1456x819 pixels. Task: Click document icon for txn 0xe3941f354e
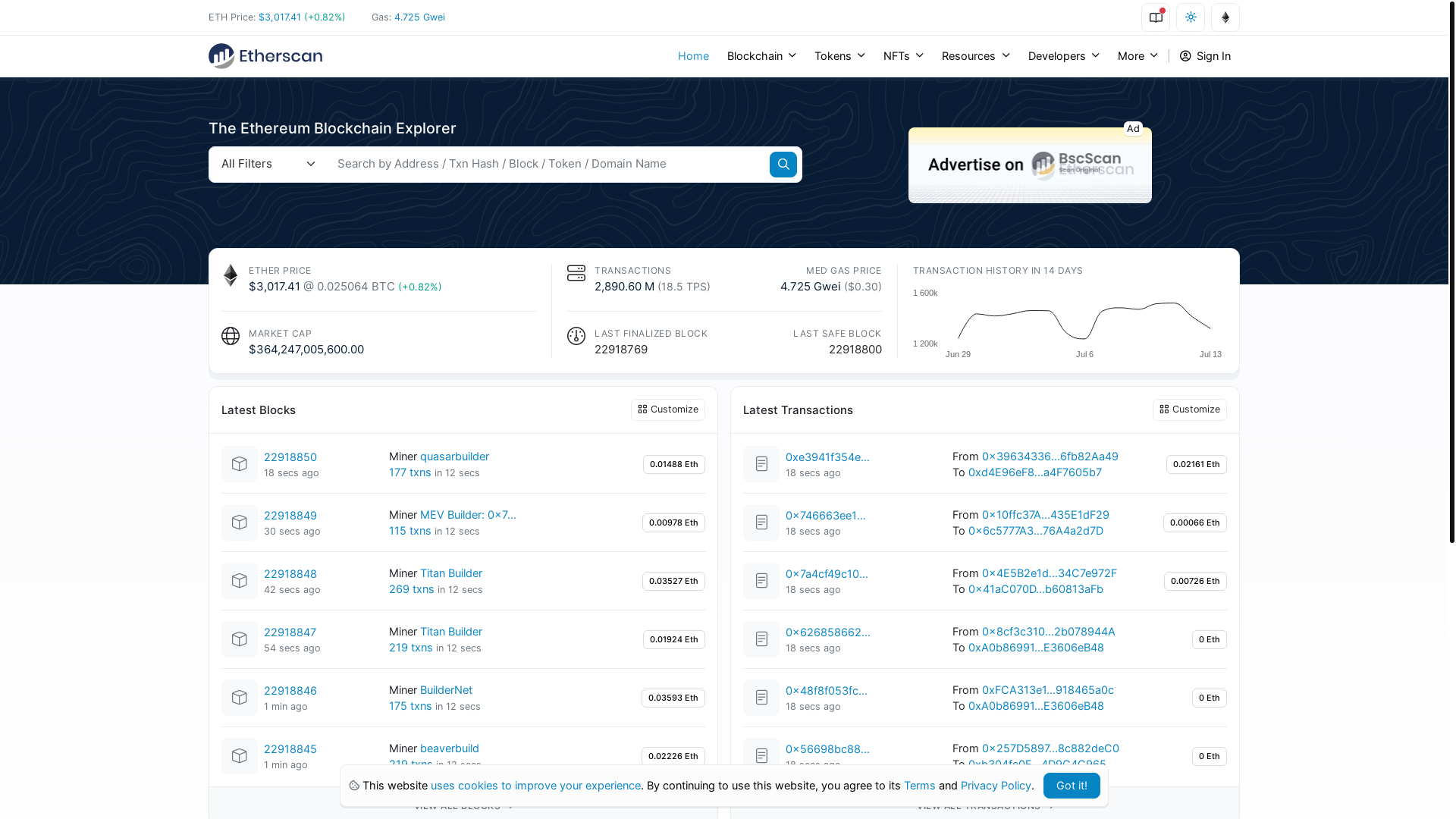point(761,464)
